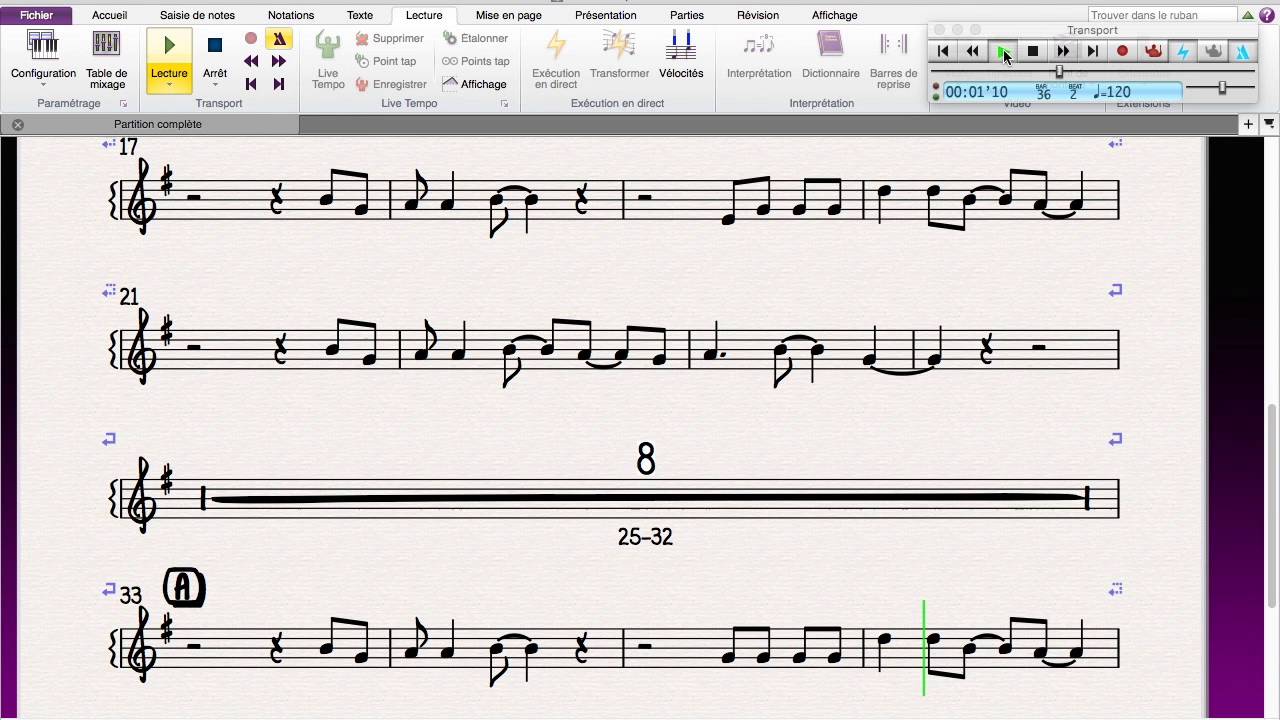1280x720 pixels.
Task: Switch to the Saisie de notes tab
Action: [197, 15]
